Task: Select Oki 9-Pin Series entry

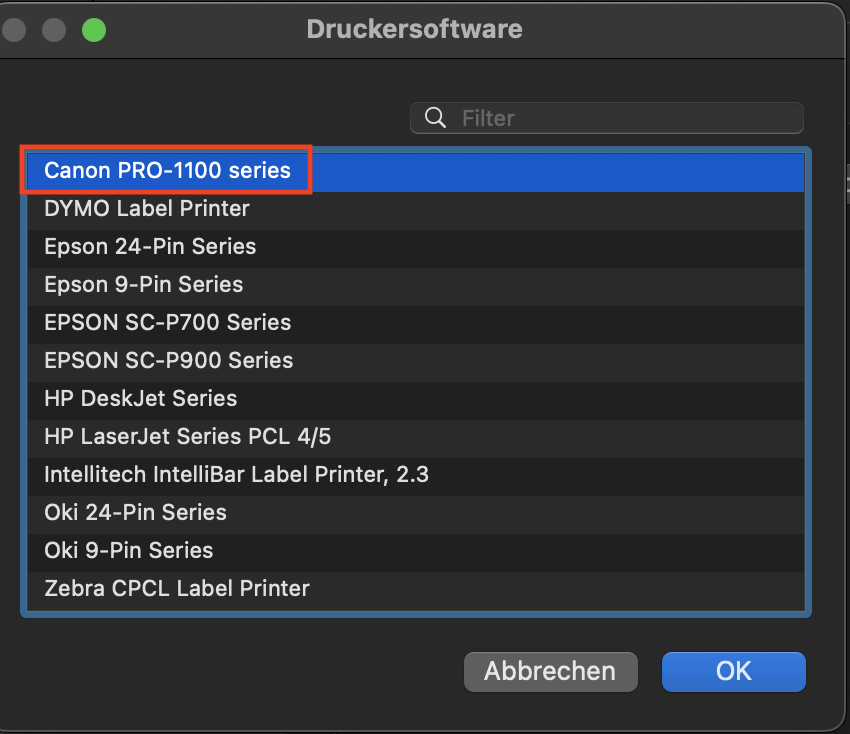Action: (x=129, y=551)
